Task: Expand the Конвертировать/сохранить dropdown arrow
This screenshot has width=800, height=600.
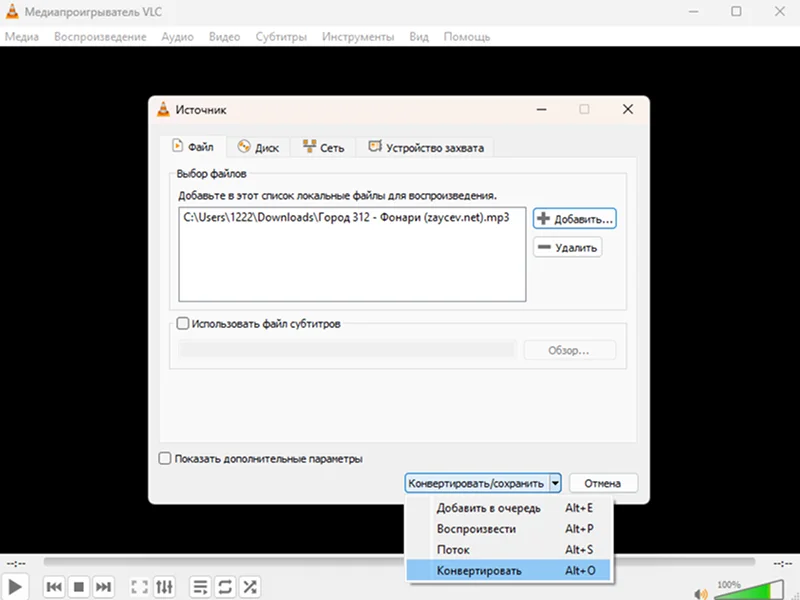Action: pos(555,483)
